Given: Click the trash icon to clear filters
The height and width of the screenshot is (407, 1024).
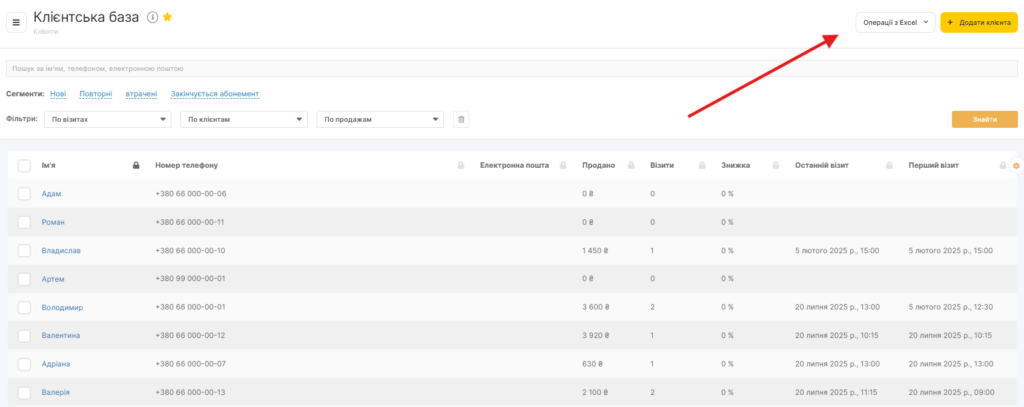Looking at the screenshot, I should pyautogui.click(x=461, y=120).
